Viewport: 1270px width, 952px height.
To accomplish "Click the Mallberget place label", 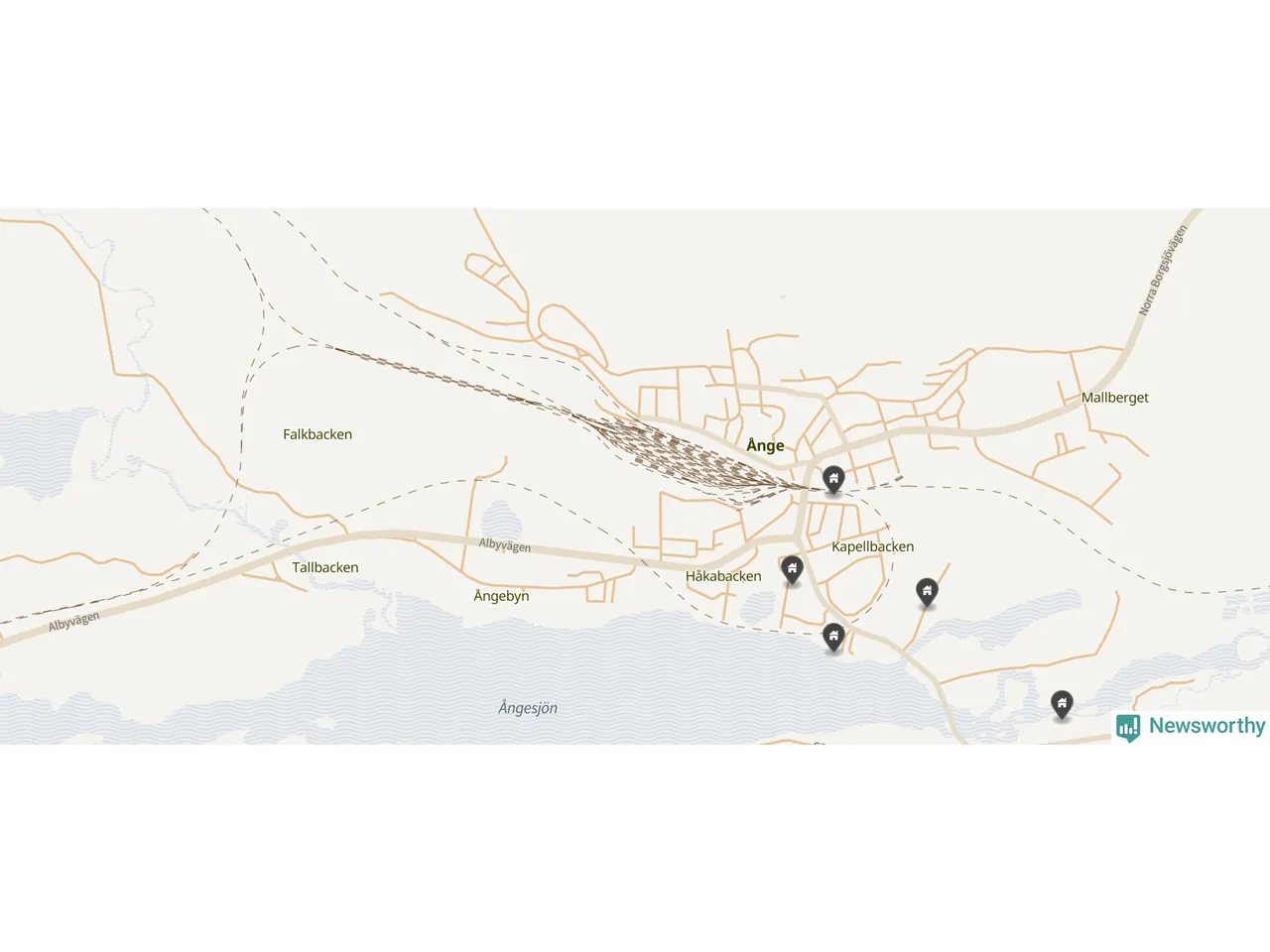I will coord(1115,398).
